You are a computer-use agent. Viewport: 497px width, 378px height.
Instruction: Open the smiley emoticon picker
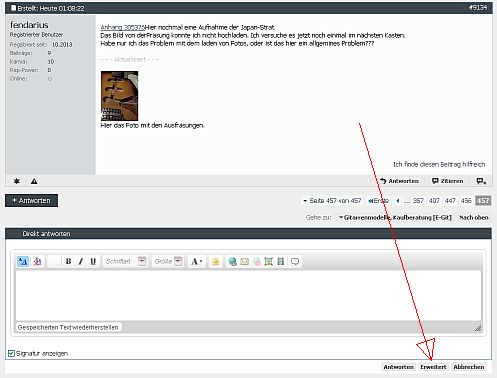click(215, 262)
